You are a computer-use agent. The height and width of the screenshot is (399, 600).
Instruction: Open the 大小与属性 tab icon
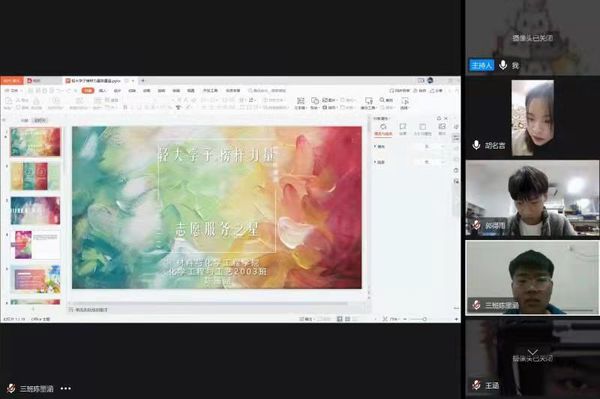pos(422,129)
